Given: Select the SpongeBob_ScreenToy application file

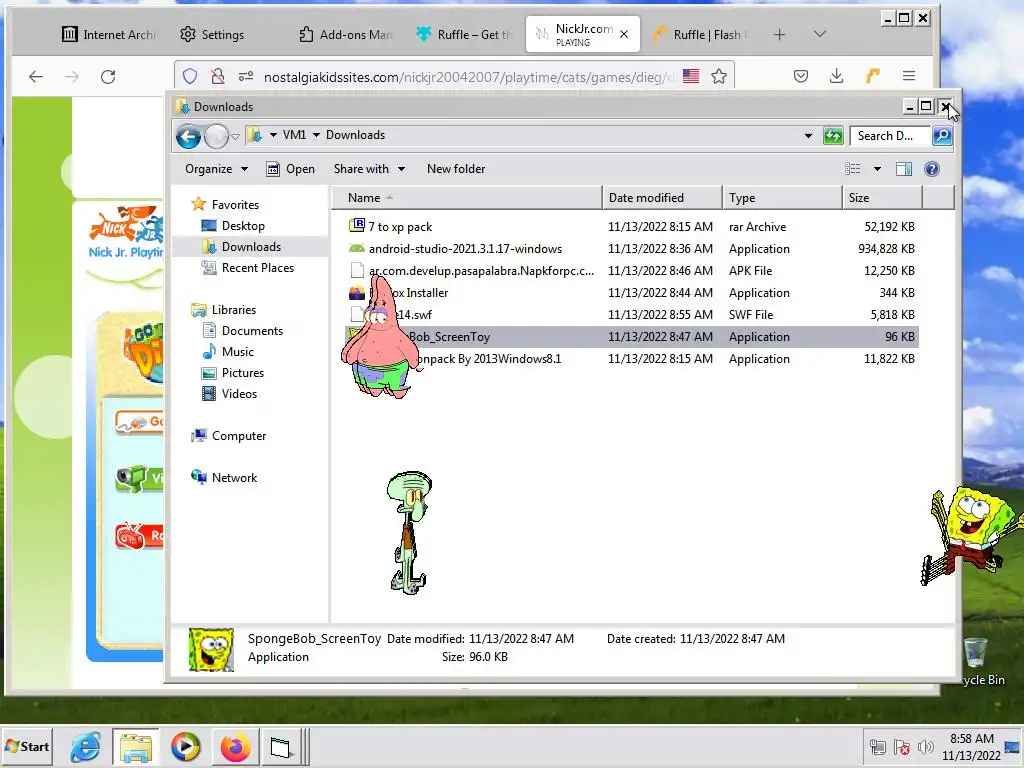Looking at the screenshot, I should tap(631, 337).
